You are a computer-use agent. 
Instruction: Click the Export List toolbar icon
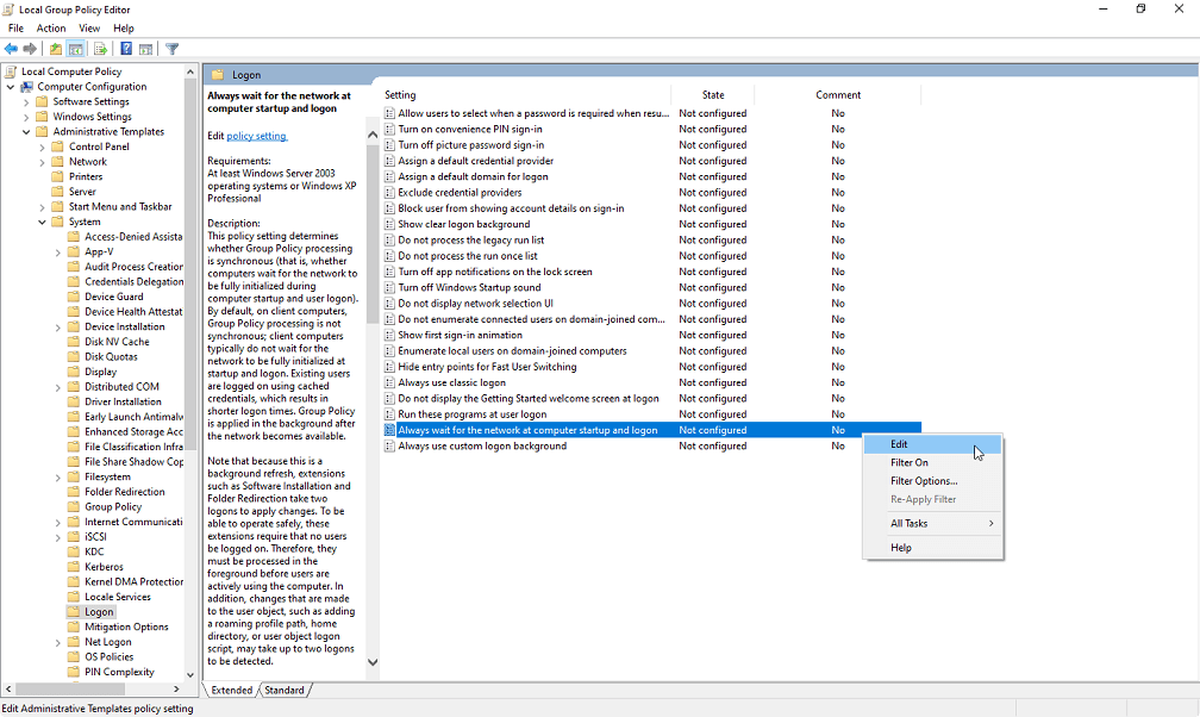(101, 48)
